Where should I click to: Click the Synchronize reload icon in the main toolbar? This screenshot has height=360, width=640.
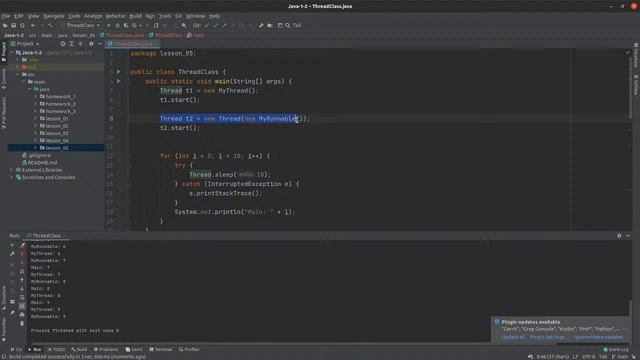pos(22,25)
